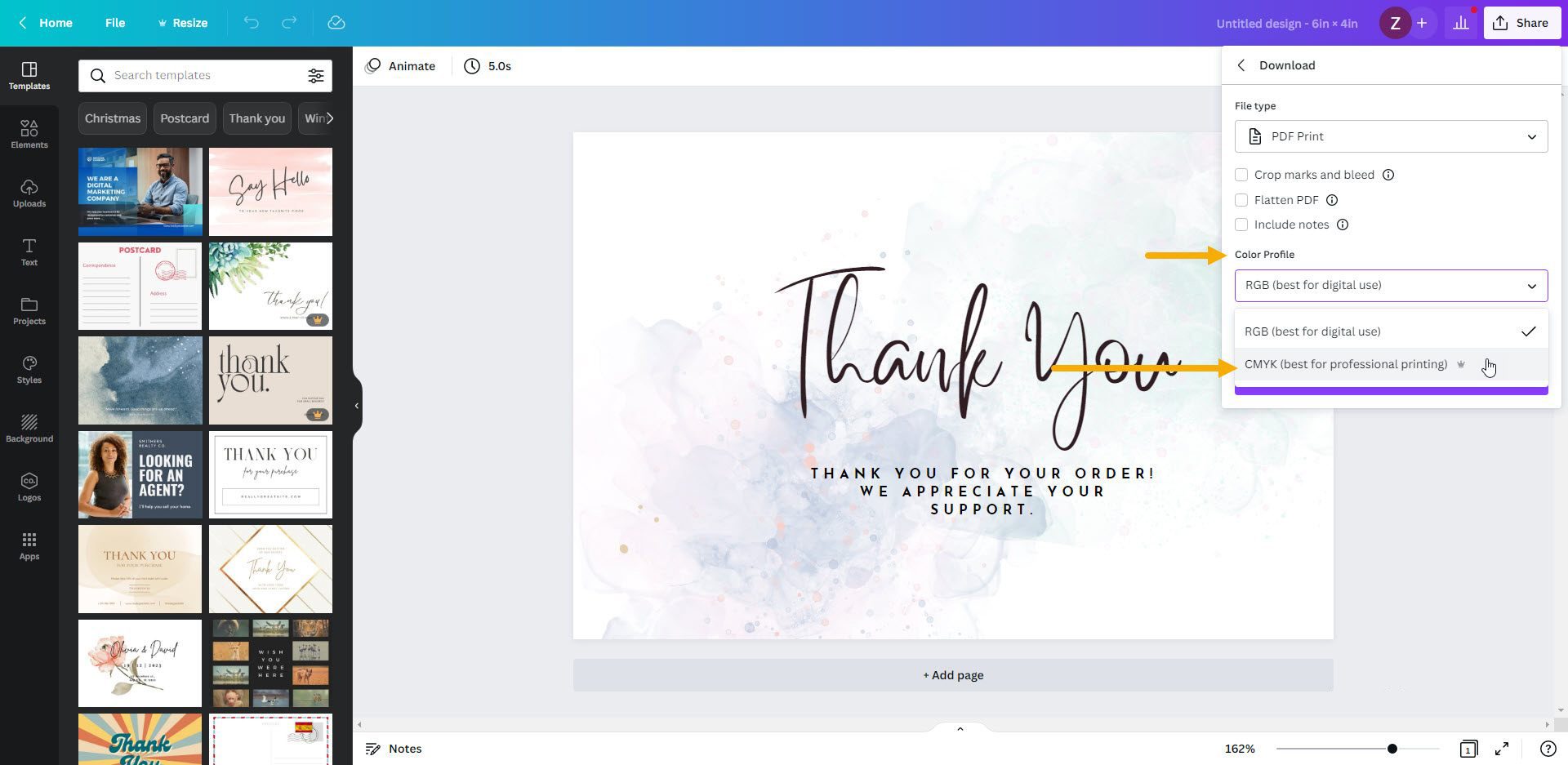
Task: Open the Background panel
Action: (29, 427)
